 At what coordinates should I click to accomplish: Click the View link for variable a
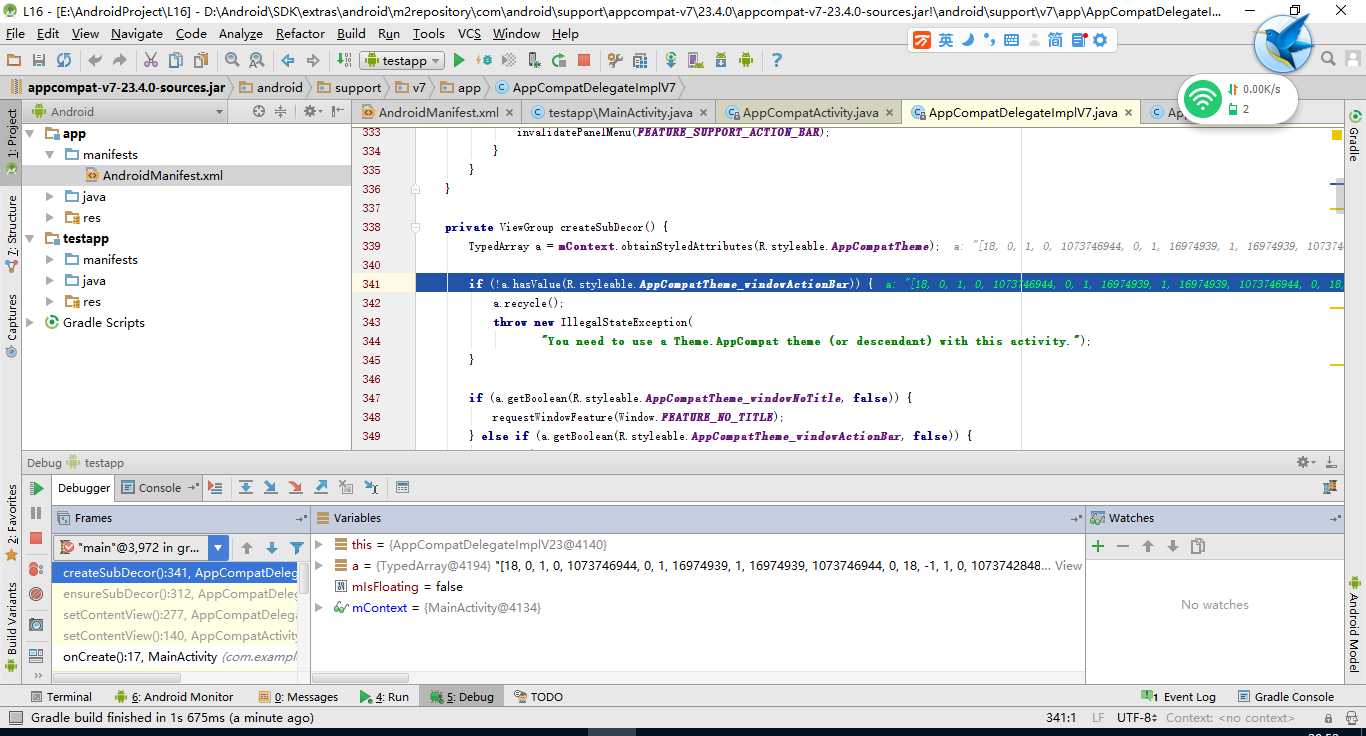(x=1068, y=566)
